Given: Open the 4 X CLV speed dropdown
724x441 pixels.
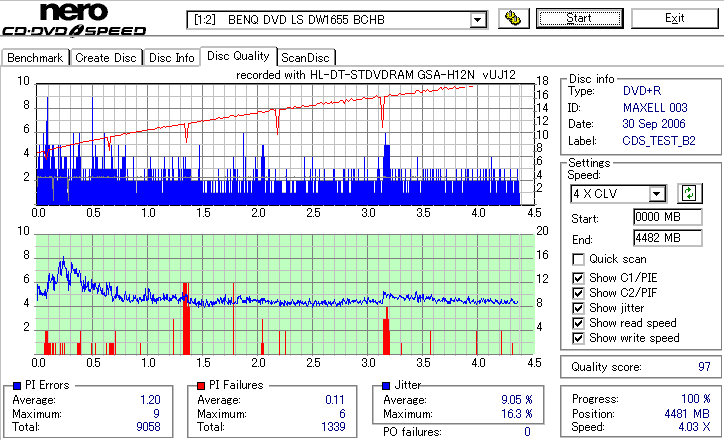Looking at the screenshot, I should point(656,193).
